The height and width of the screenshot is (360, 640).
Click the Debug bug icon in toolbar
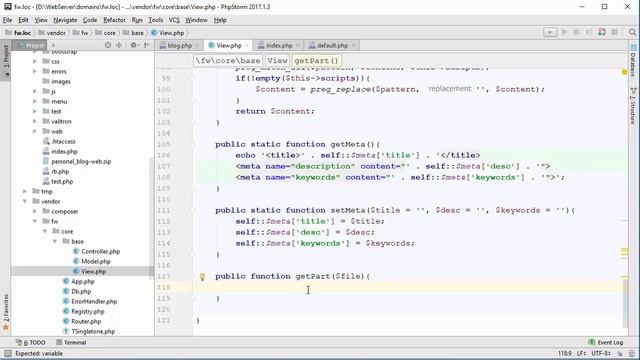[x=577, y=32]
